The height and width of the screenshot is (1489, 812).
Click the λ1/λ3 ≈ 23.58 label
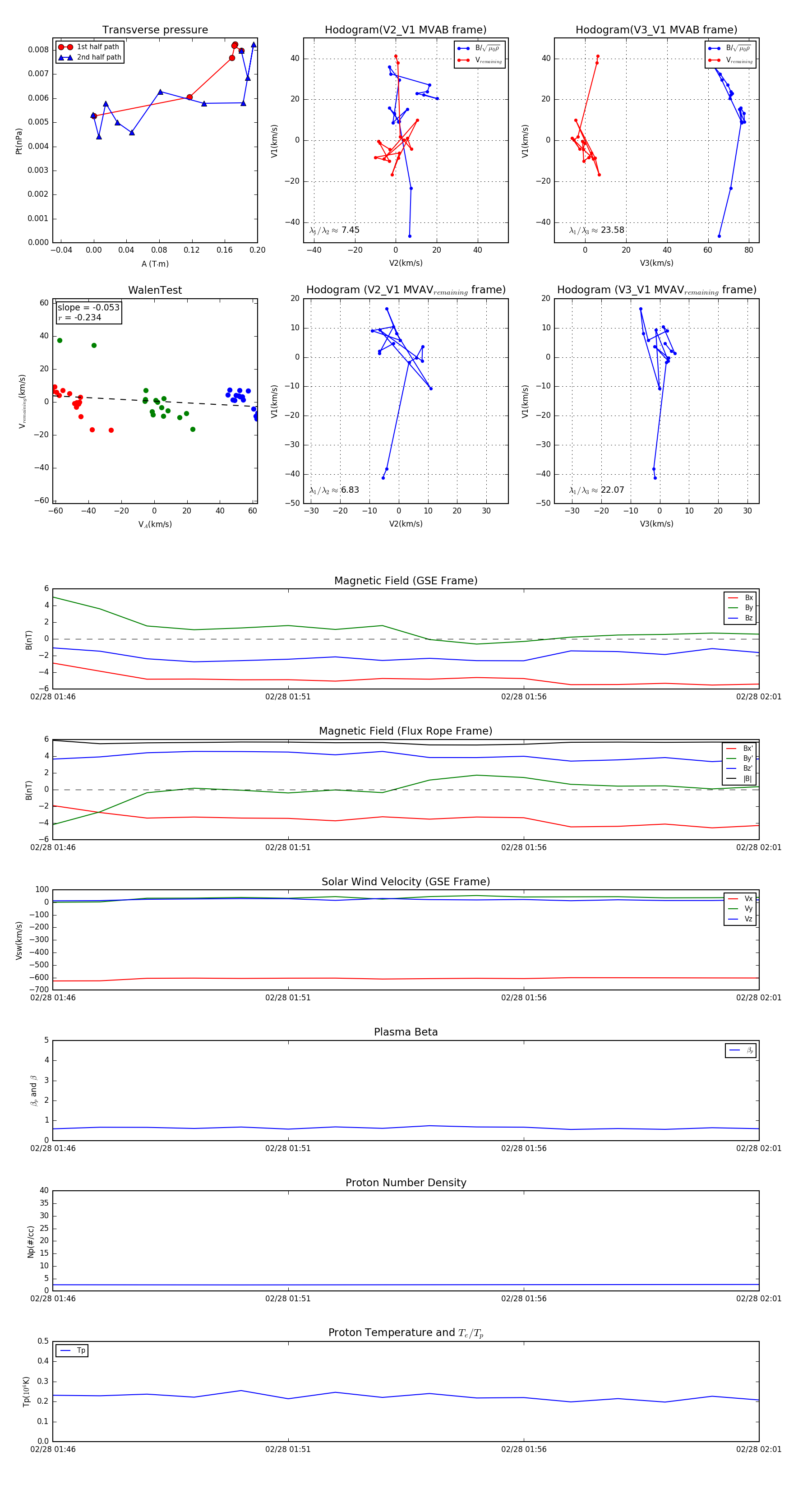(x=596, y=230)
